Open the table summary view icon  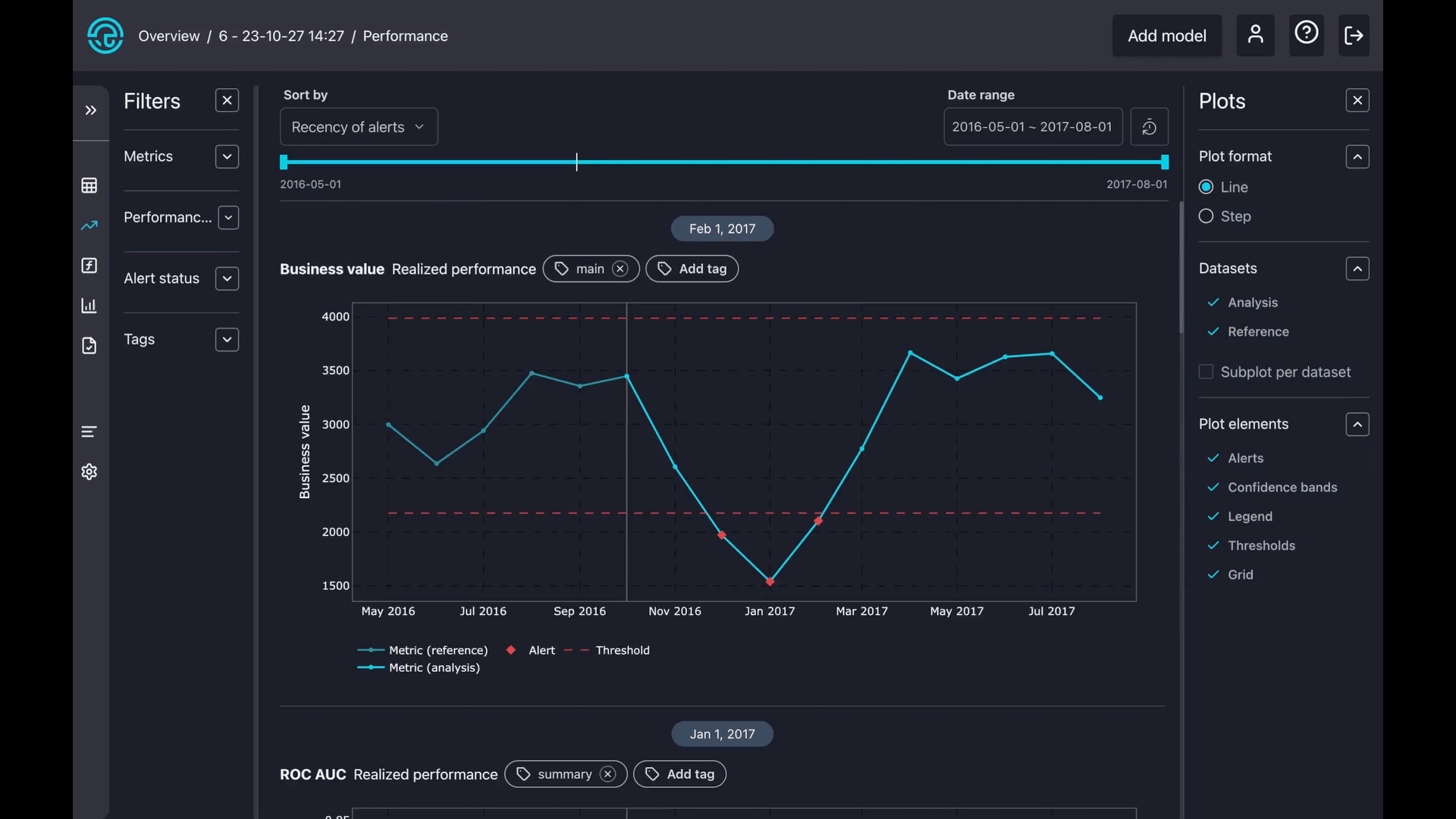coord(89,186)
